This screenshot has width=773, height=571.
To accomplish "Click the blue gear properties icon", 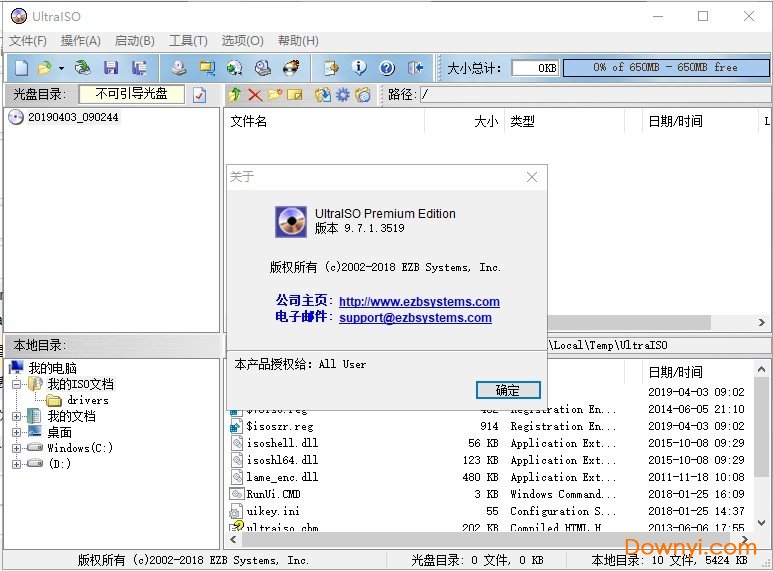I will point(343,94).
